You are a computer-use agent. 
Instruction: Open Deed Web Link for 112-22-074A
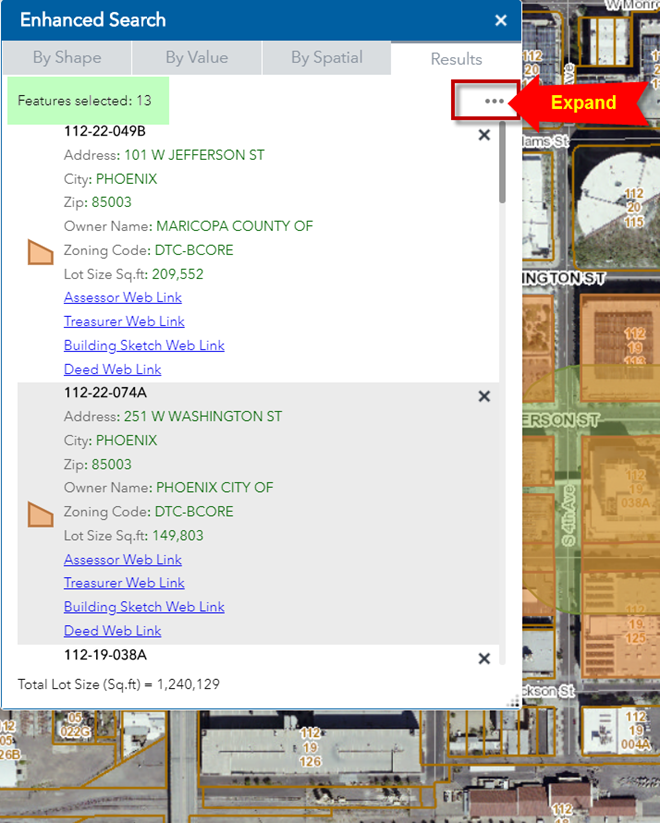(x=112, y=631)
